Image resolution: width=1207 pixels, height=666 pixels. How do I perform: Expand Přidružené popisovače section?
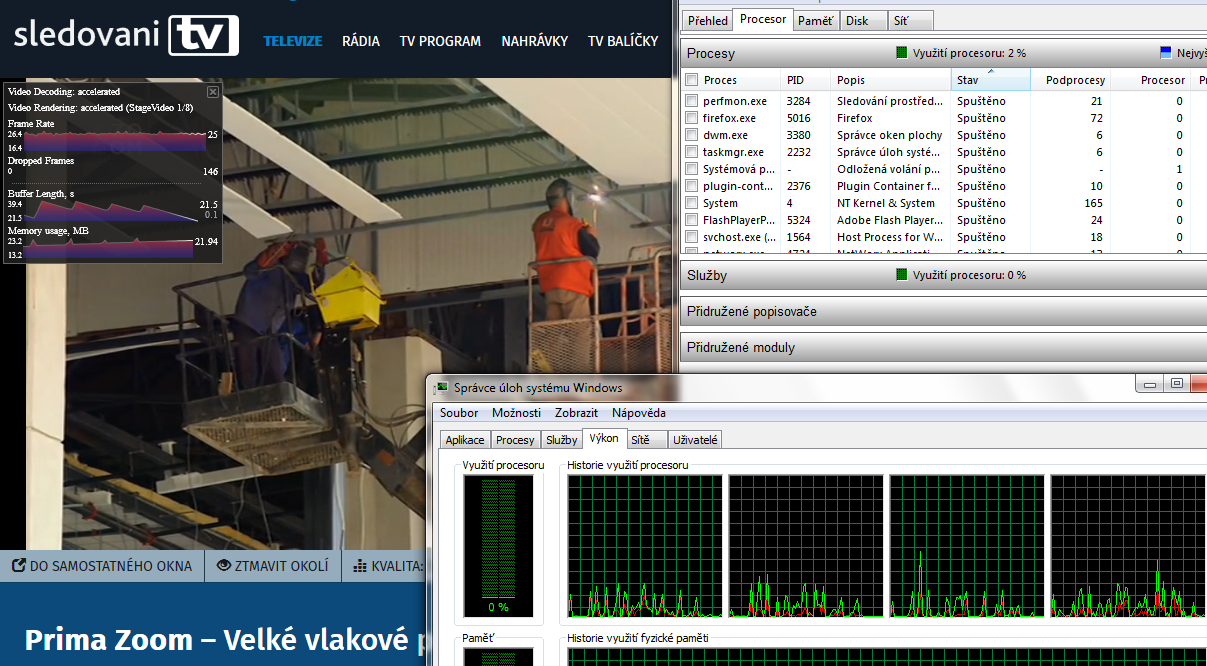[943, 311]
